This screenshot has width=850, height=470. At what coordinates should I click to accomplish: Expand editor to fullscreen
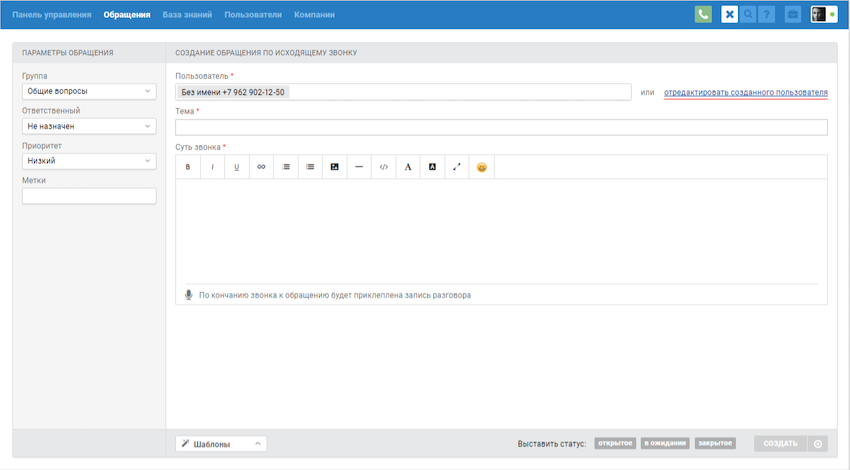[456, 167]
